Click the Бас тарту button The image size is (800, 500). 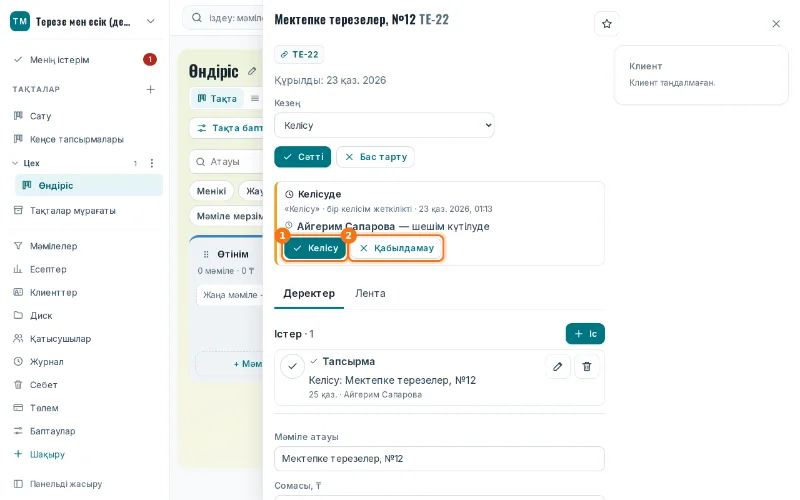pos(376,157)
